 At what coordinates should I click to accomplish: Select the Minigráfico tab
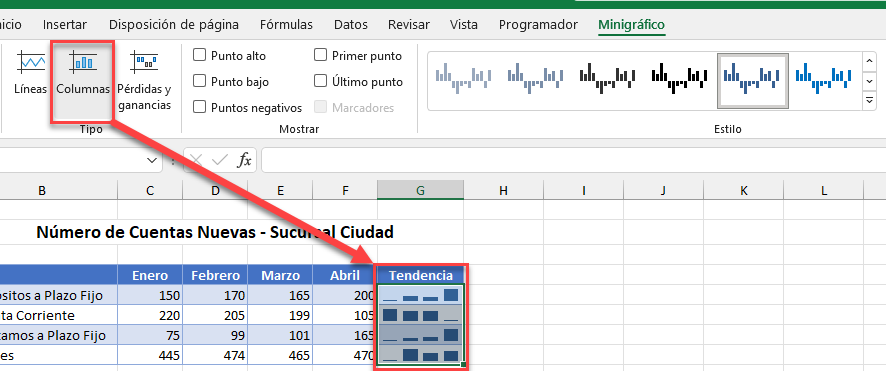632,25
